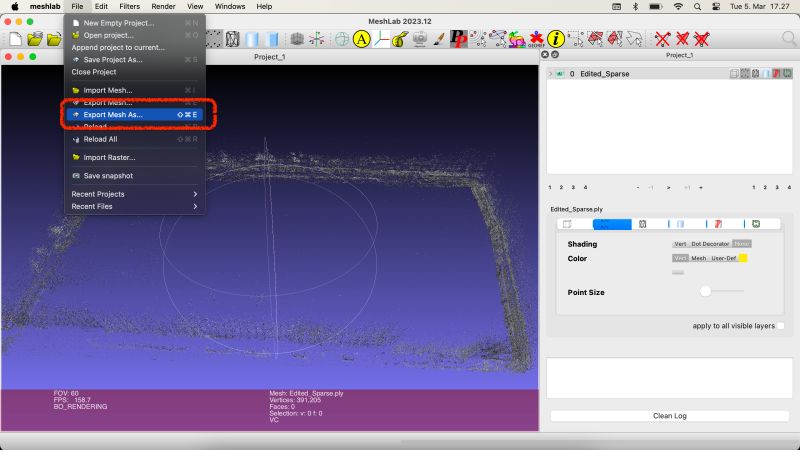Viewport: 800px width, 450px height.
Task: Activate the PP pick points tool
Action: pos(458,39)
